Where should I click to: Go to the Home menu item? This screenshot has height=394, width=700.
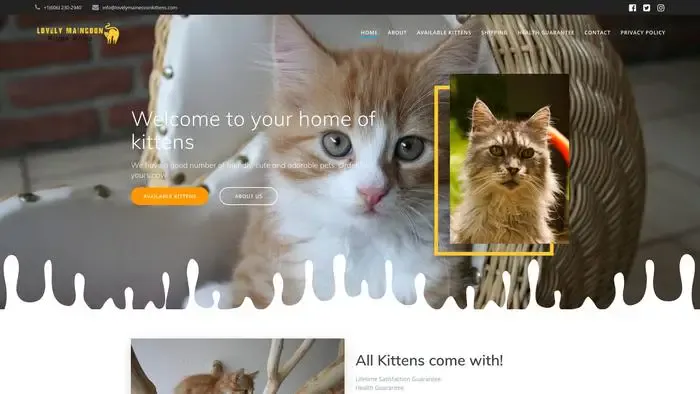click(x=369, y=33)
